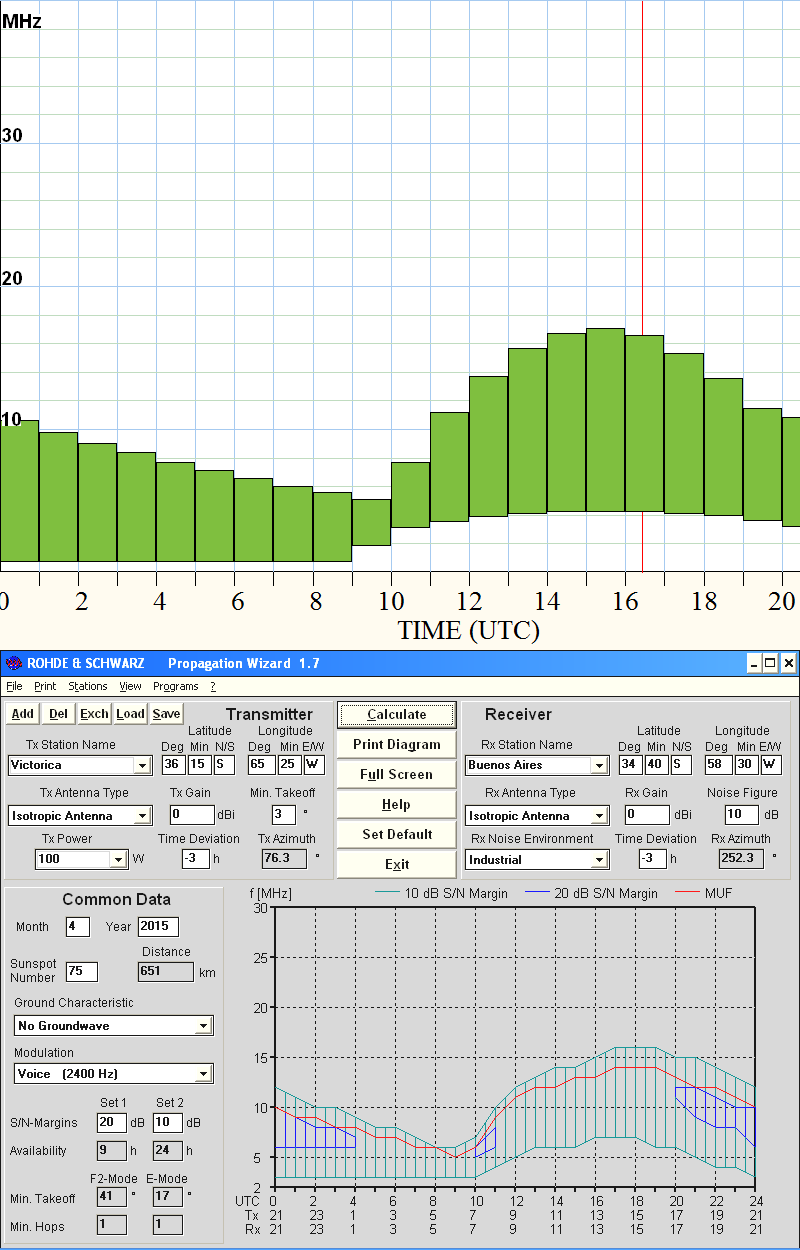Click receiver latitude Deg field
This screenshot has height=1250, width=800.
629,765
